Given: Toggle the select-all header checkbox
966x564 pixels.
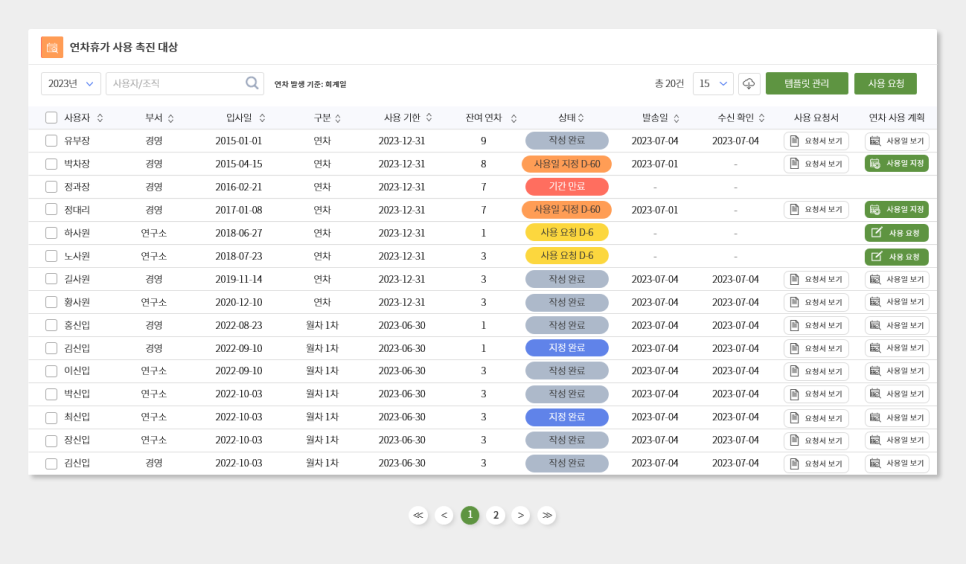Looking at the screenshot, I should pyautogui.click(x=51, y=117).
